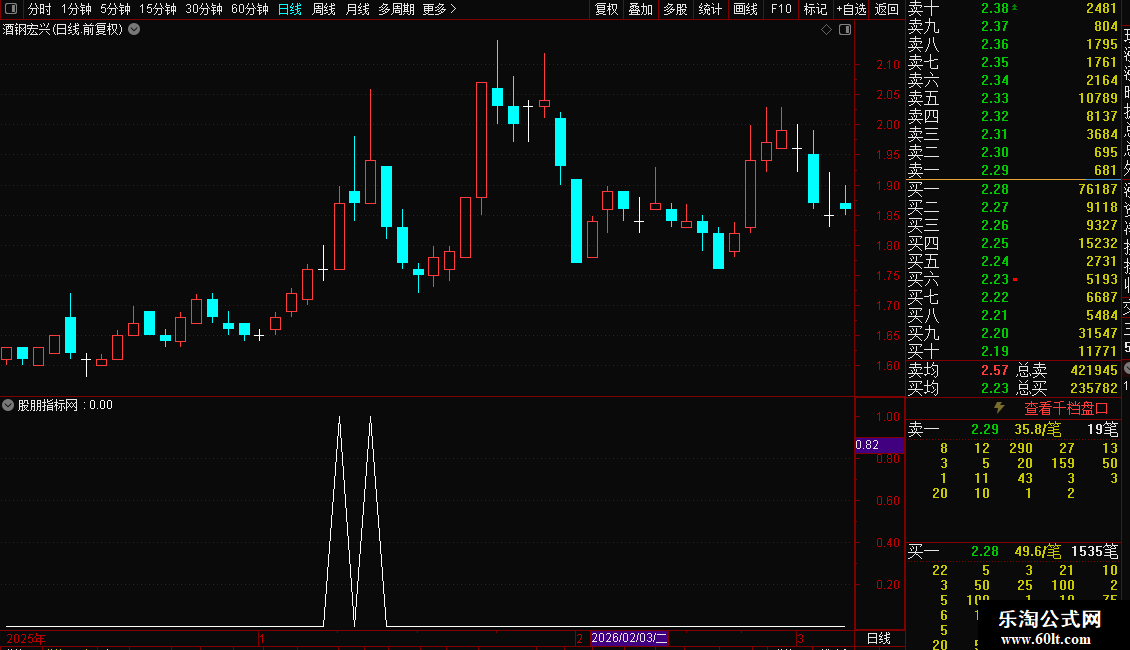1130x650 pixels.
Task: Click the 2026/02/03/二 date marker
Action: click(629, 638)
